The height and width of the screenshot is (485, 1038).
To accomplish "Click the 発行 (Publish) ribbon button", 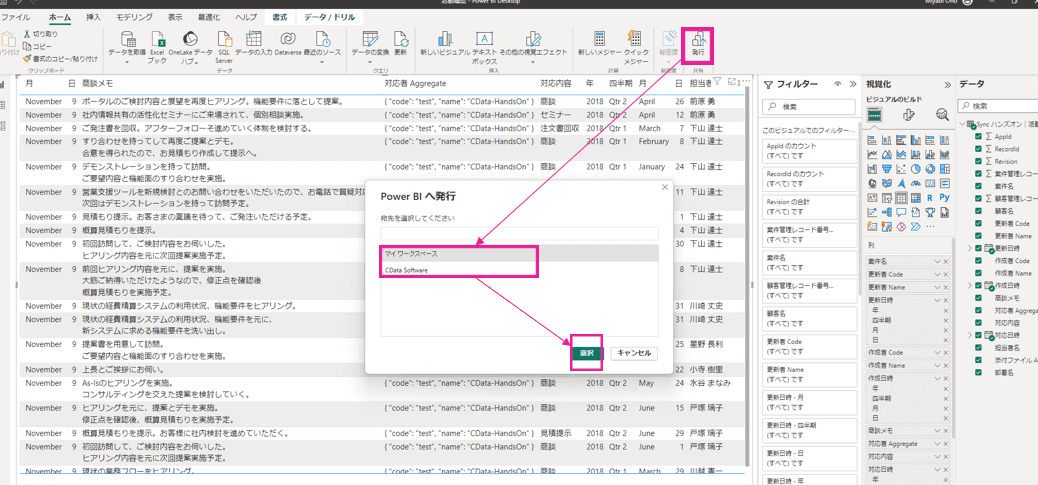I will [x=697, y=42].
